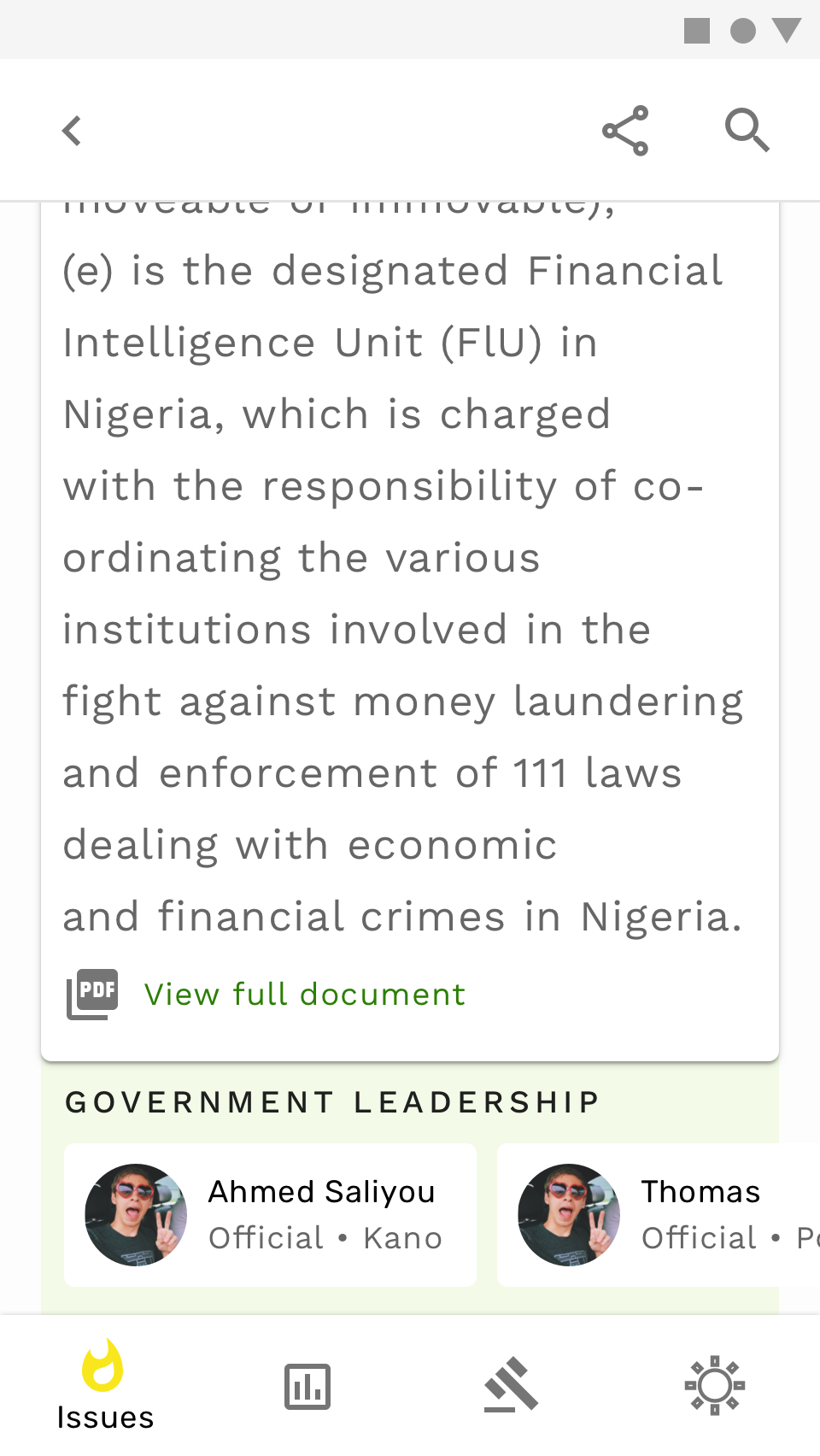Open the sun-shaped tab in bottom navigation

[715, 1385]
